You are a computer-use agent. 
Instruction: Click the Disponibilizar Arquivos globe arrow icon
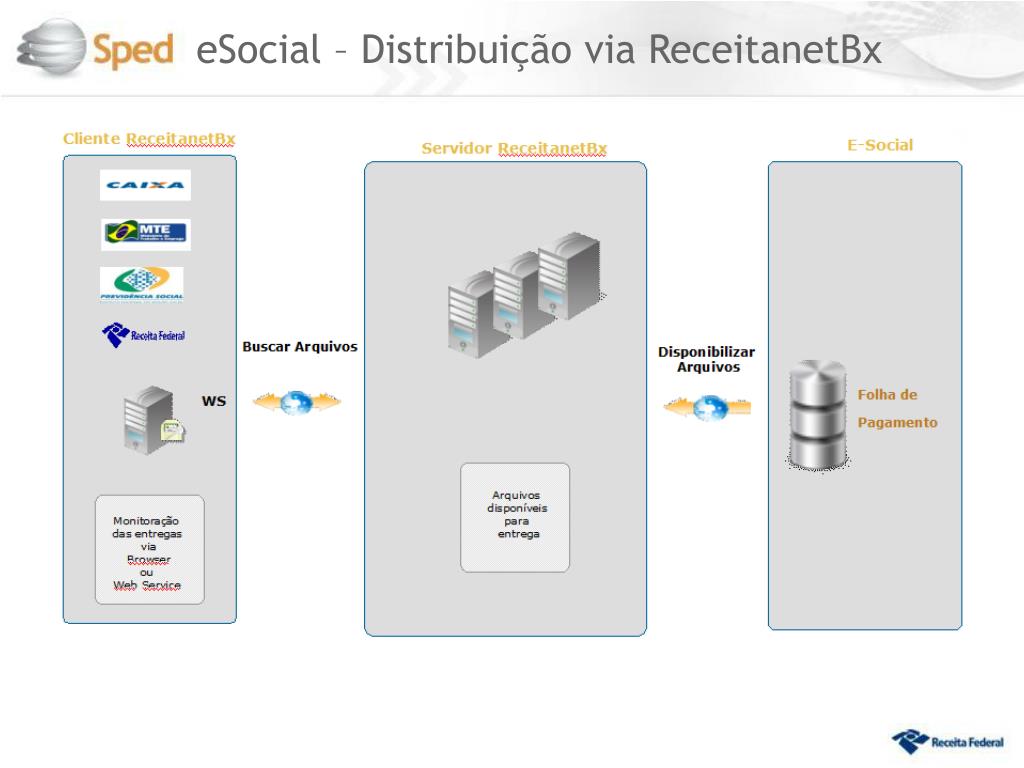point(708,408)
